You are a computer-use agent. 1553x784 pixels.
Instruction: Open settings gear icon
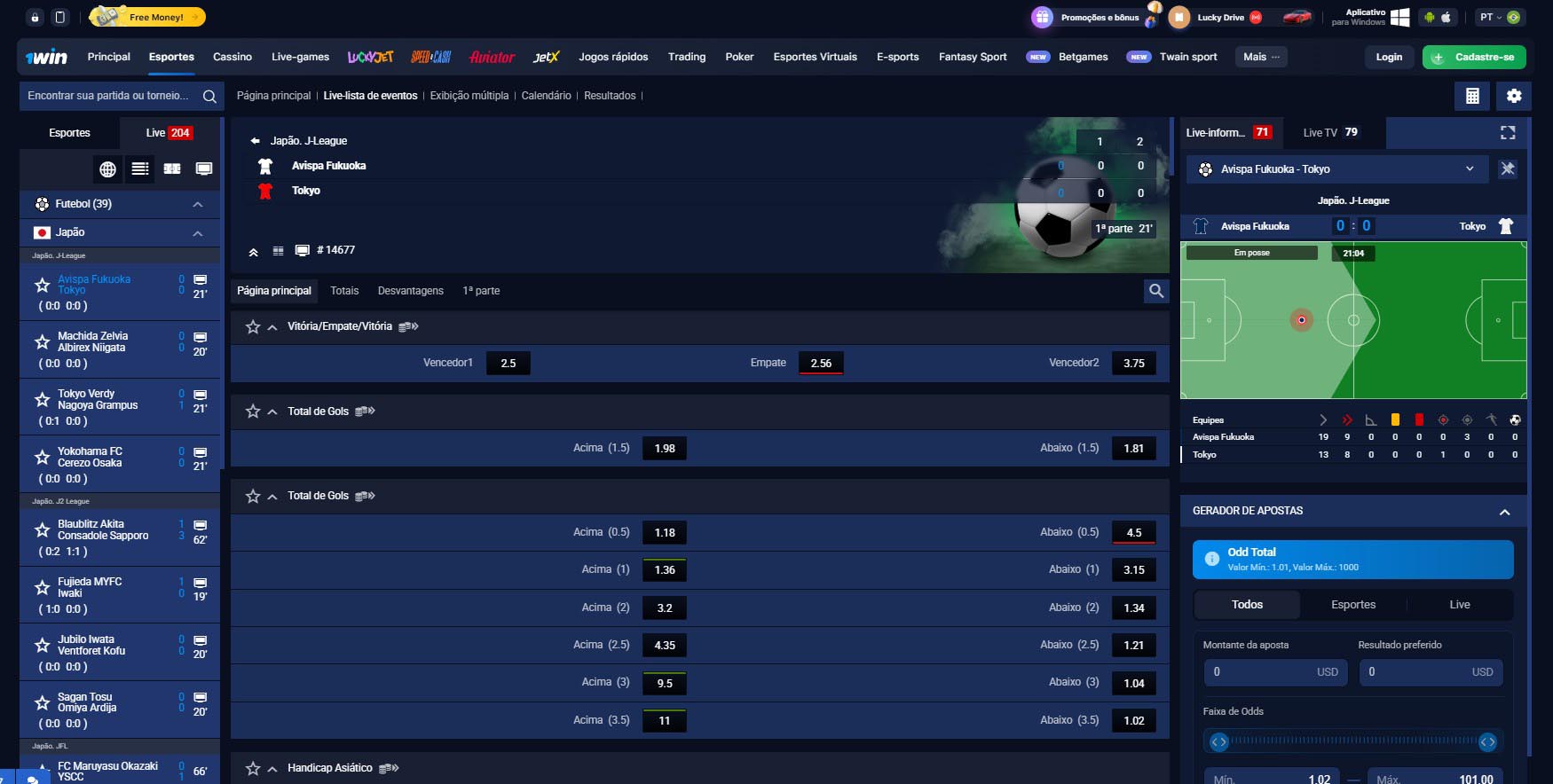click(x=1514, y=96)
